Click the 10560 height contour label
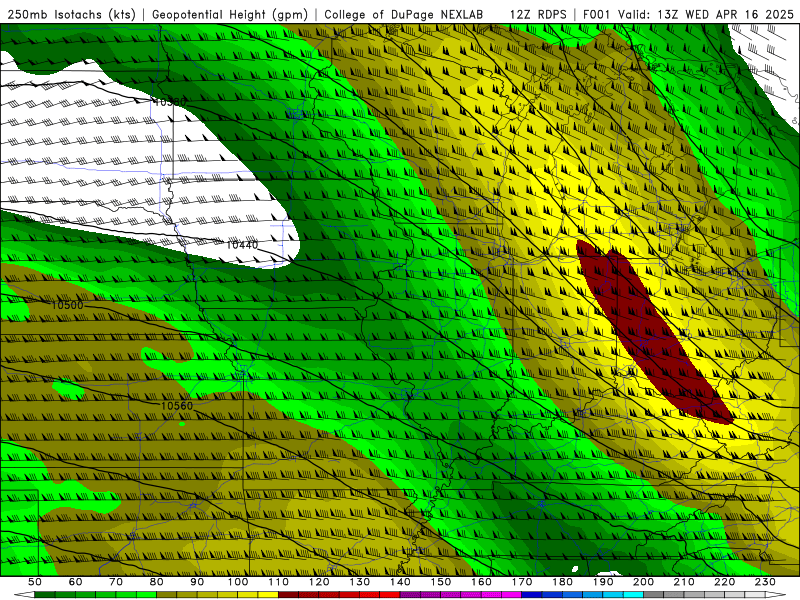The height and width of the screenshot is (600, 800). (177, 406)
